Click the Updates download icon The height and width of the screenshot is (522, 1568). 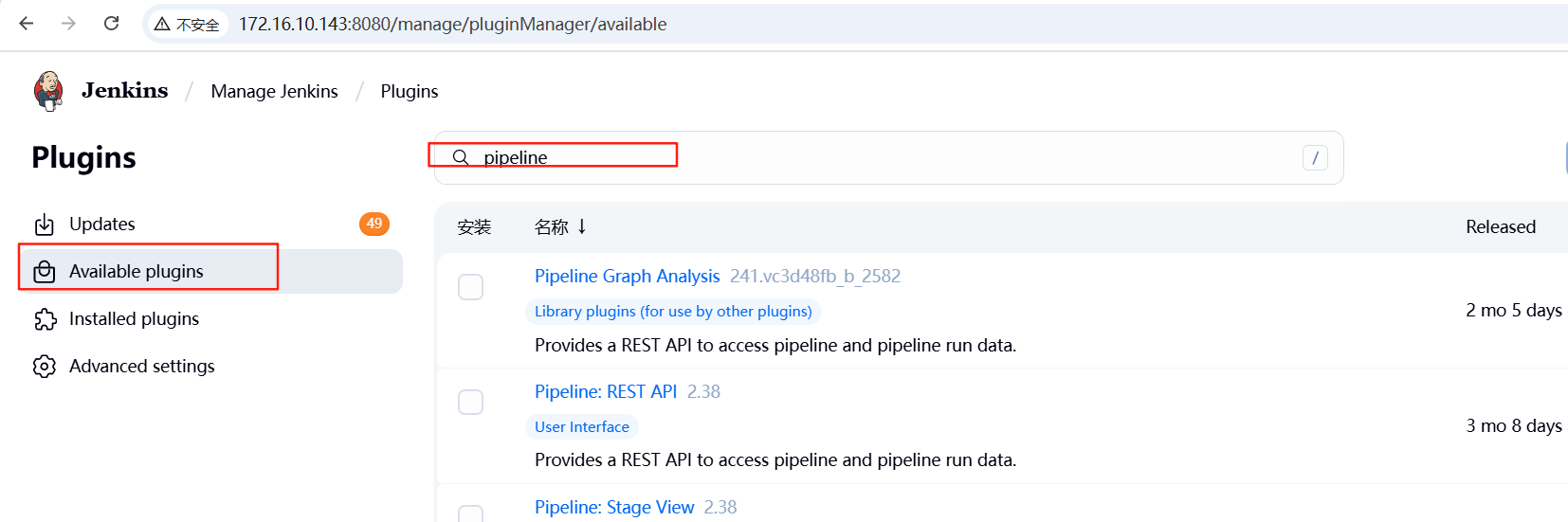pos(45,225)
